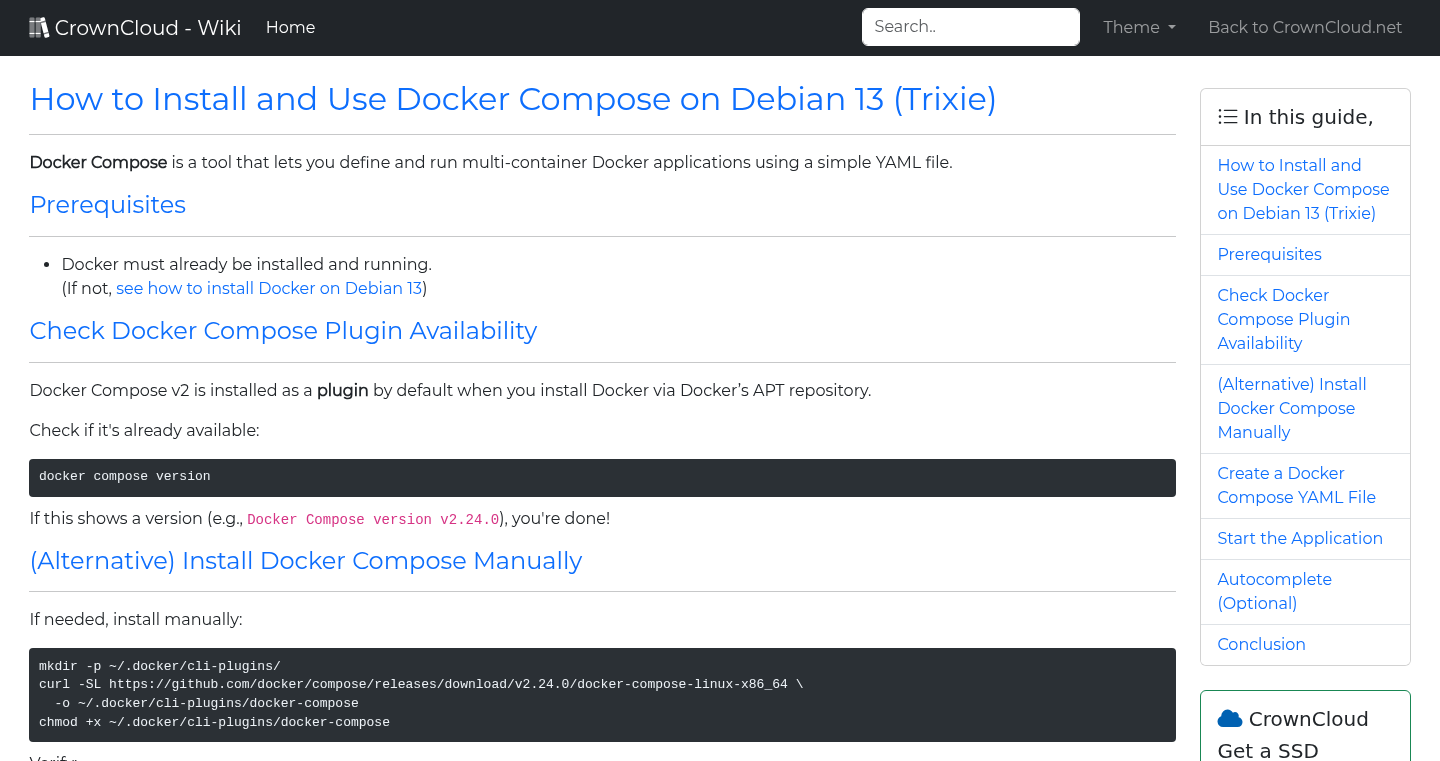Click the list icon beside 'In this guide'
The width and height of the screenshot is (1440, 761).
point(1227,116)
